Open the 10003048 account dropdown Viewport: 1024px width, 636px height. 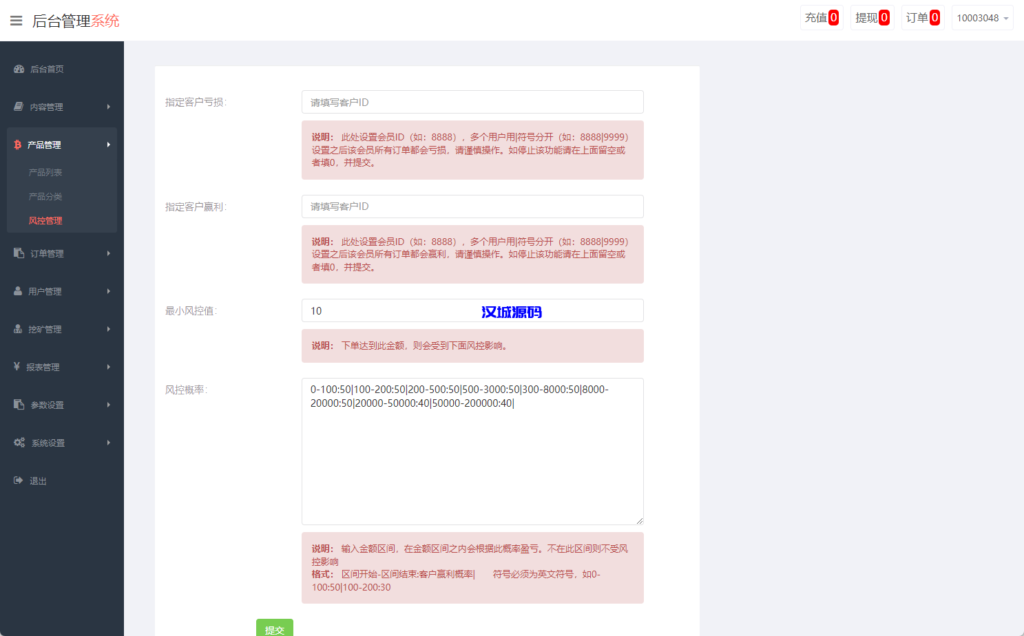click(983, 18)
